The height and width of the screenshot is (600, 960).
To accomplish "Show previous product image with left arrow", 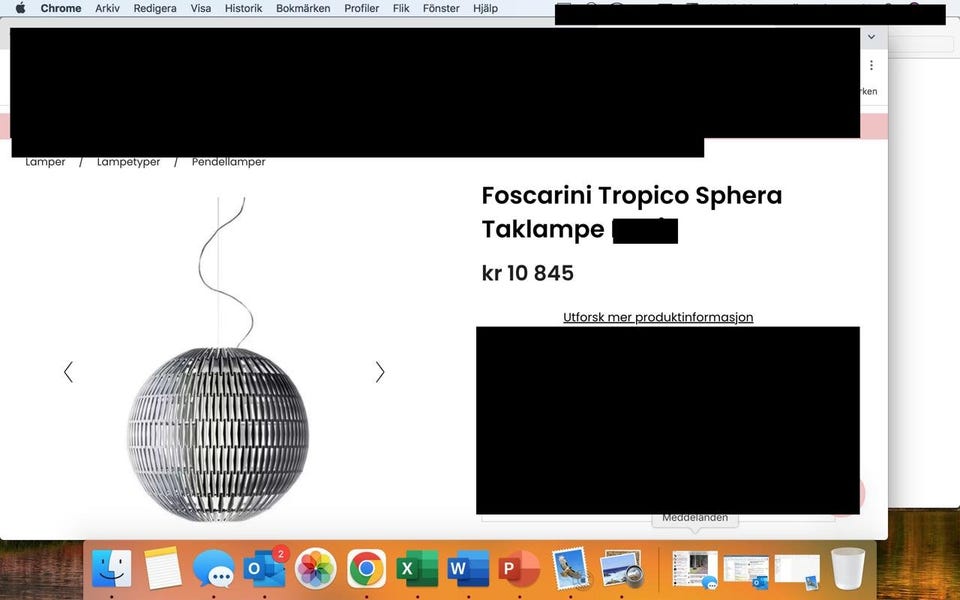I will (68, 372).
